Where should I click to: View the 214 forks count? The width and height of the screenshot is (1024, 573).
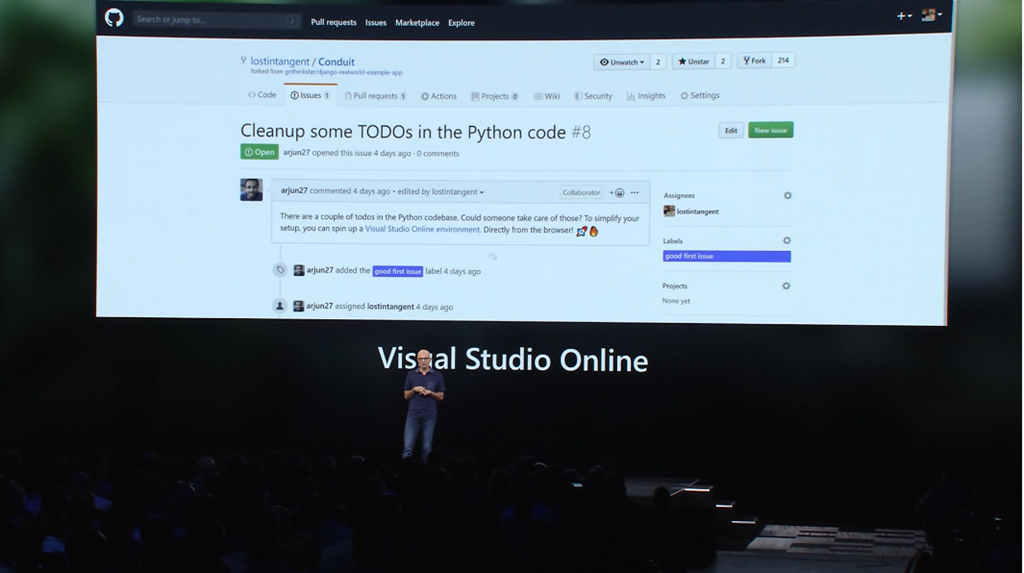pos(783,60)
